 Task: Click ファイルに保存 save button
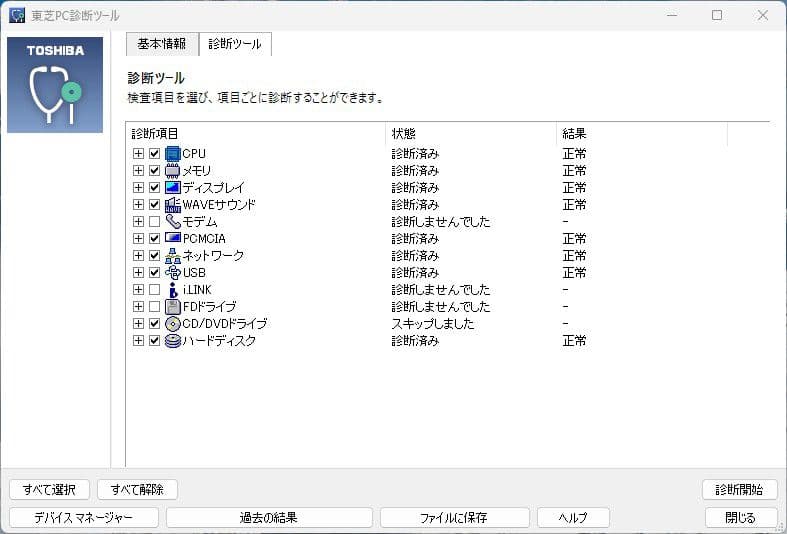point(454,517)
